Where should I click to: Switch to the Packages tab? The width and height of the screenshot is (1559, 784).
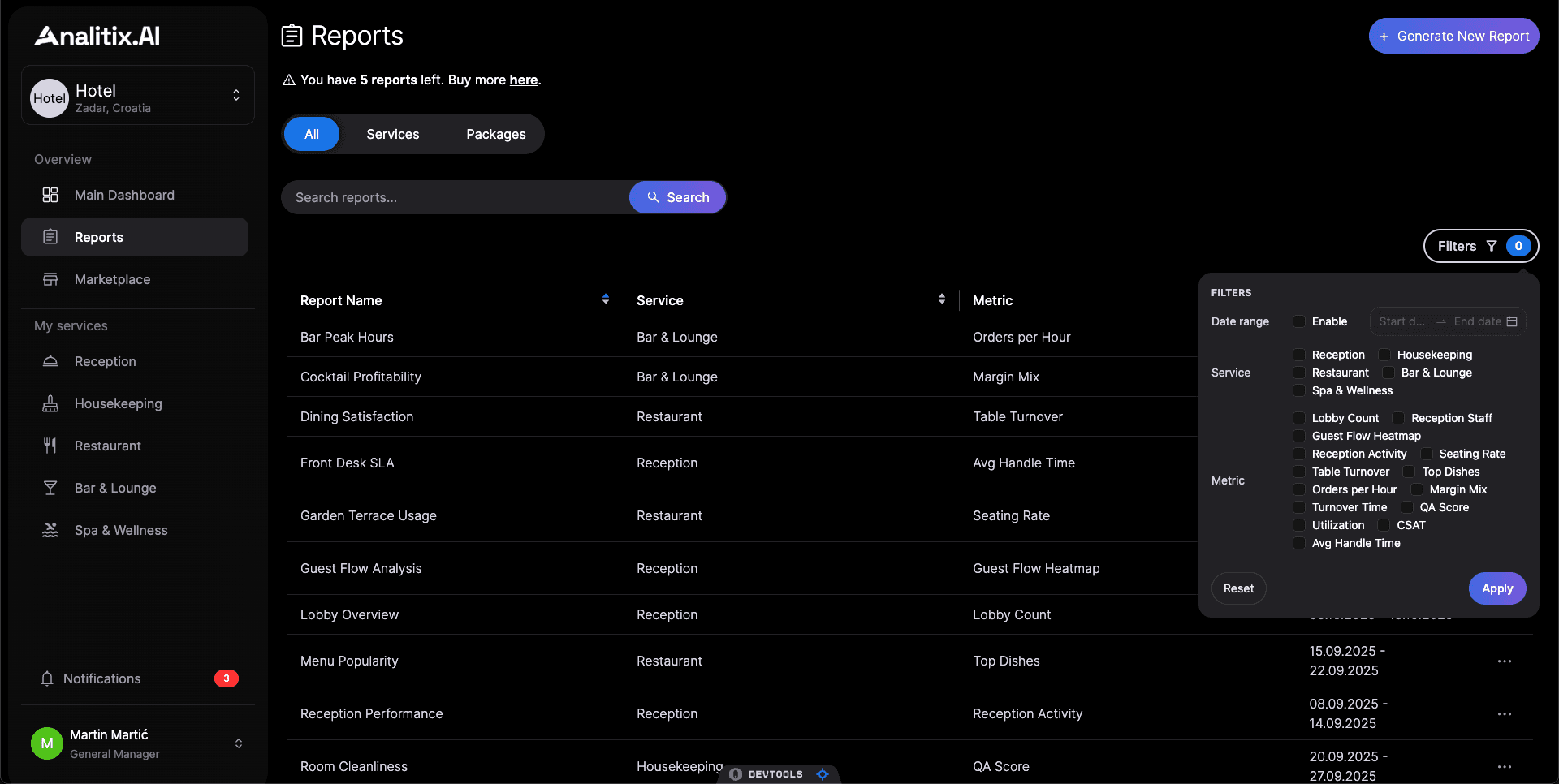(495, 134)
